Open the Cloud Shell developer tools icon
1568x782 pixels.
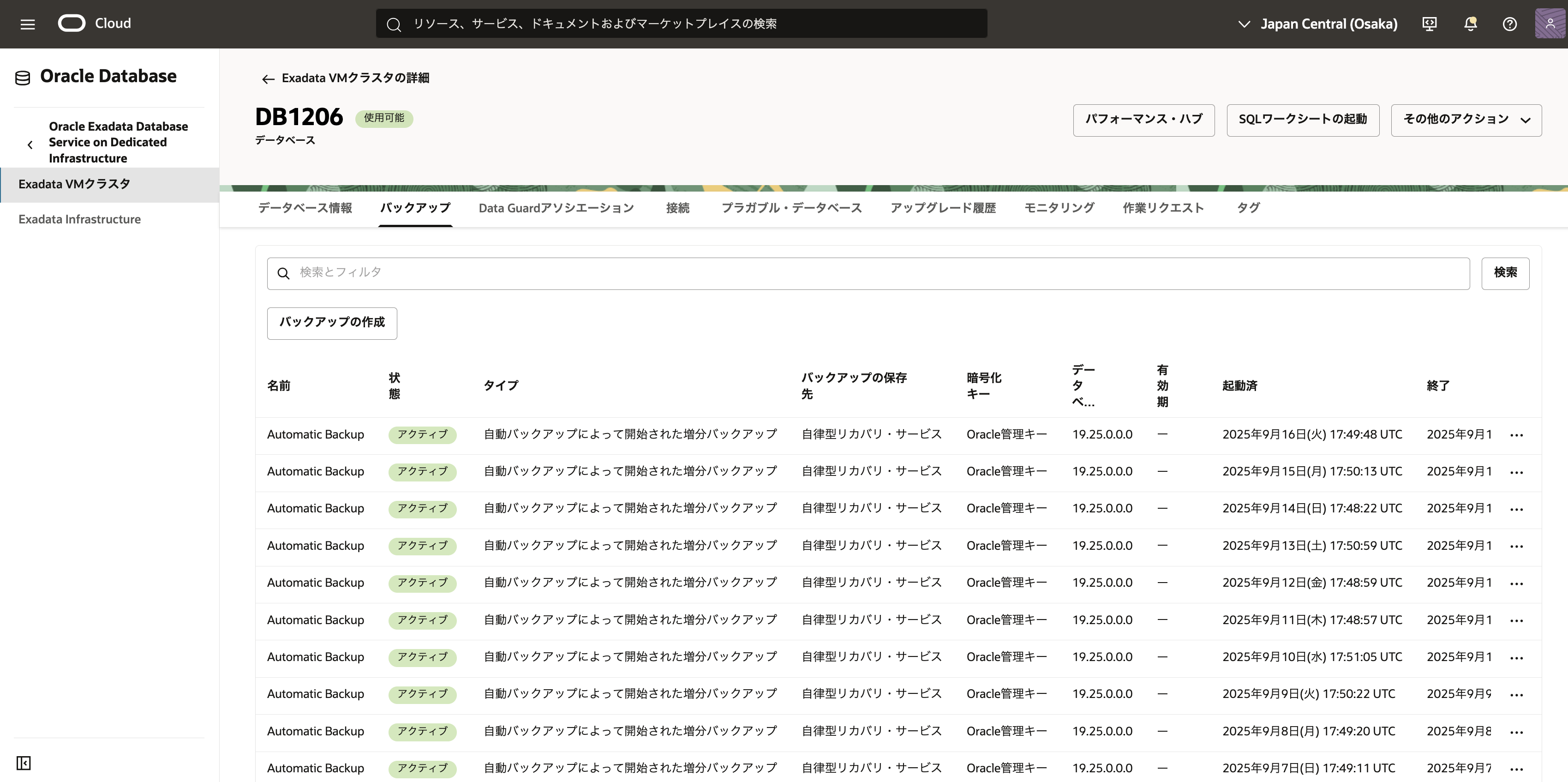tap(1429, 24)
